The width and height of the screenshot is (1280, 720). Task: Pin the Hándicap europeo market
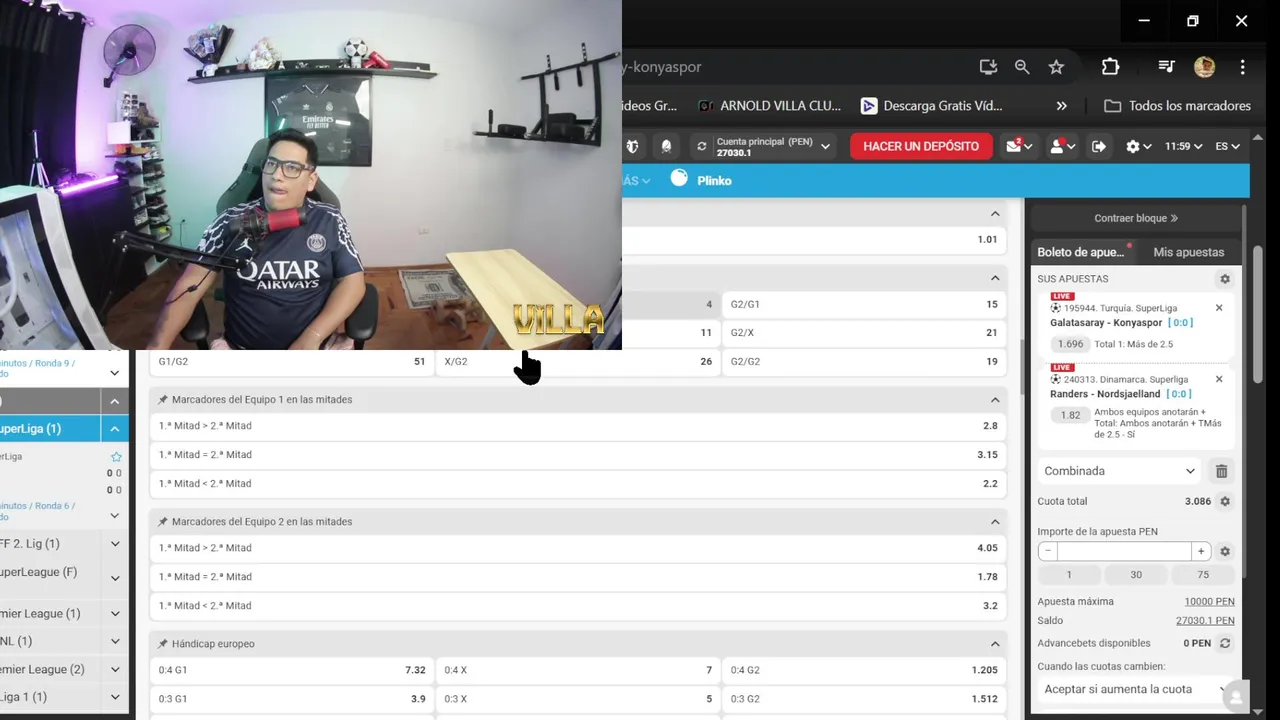[x=163, y=644]
